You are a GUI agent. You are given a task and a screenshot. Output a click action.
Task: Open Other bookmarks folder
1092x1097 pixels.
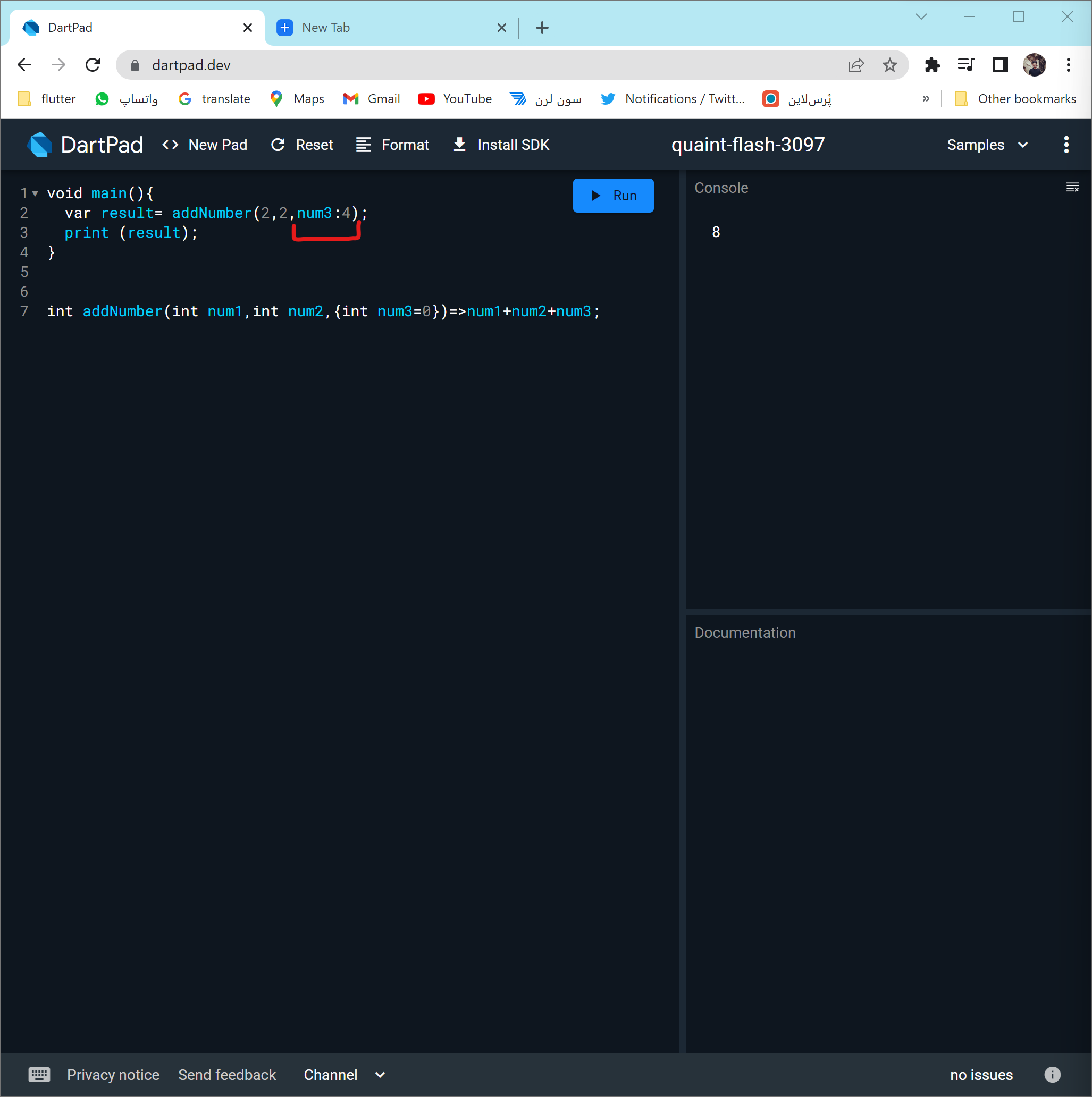pos(1015,99)
